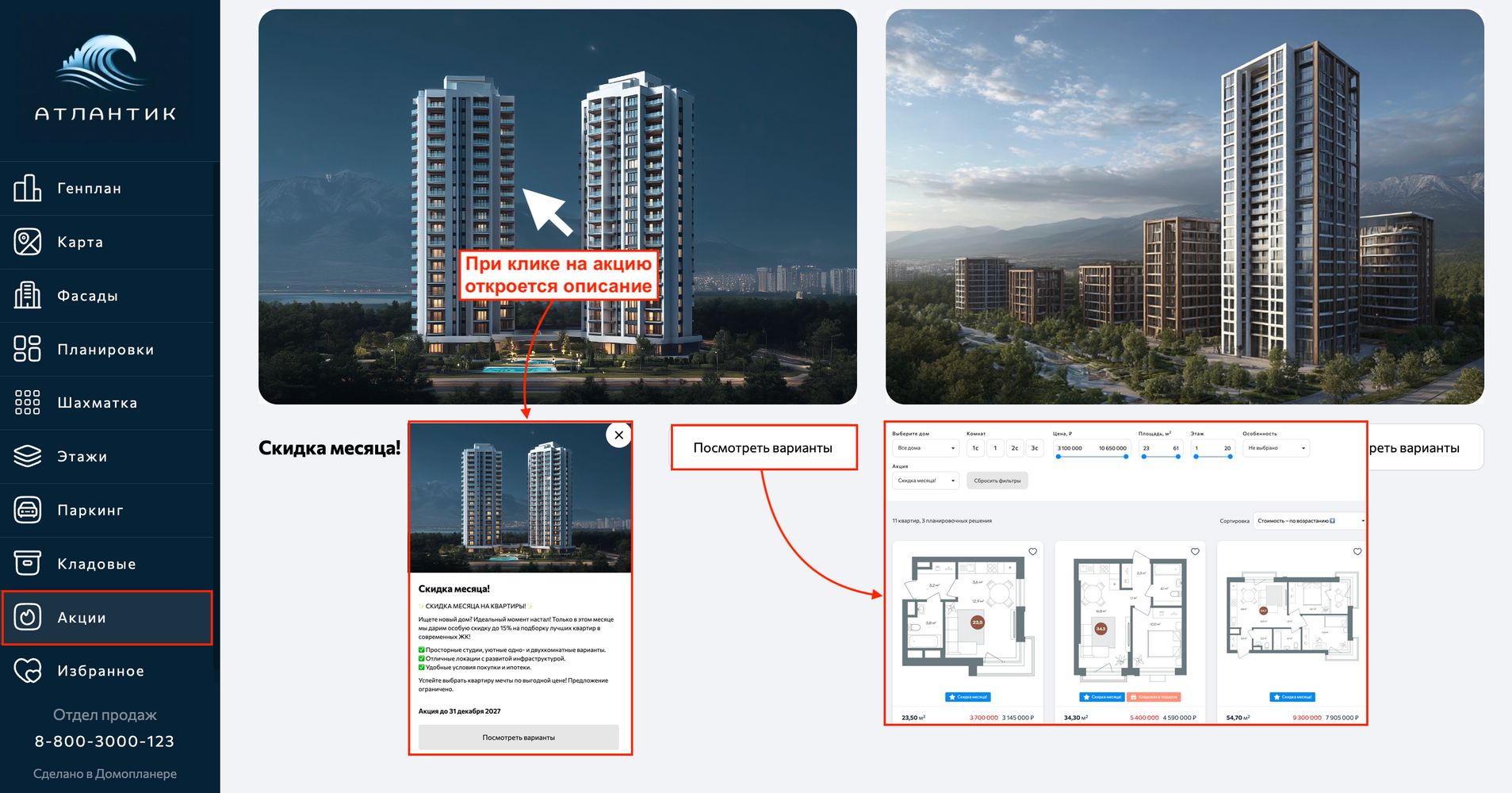Click the Шахматка grid icon
1512x793 pixels.
coord(28,403)
